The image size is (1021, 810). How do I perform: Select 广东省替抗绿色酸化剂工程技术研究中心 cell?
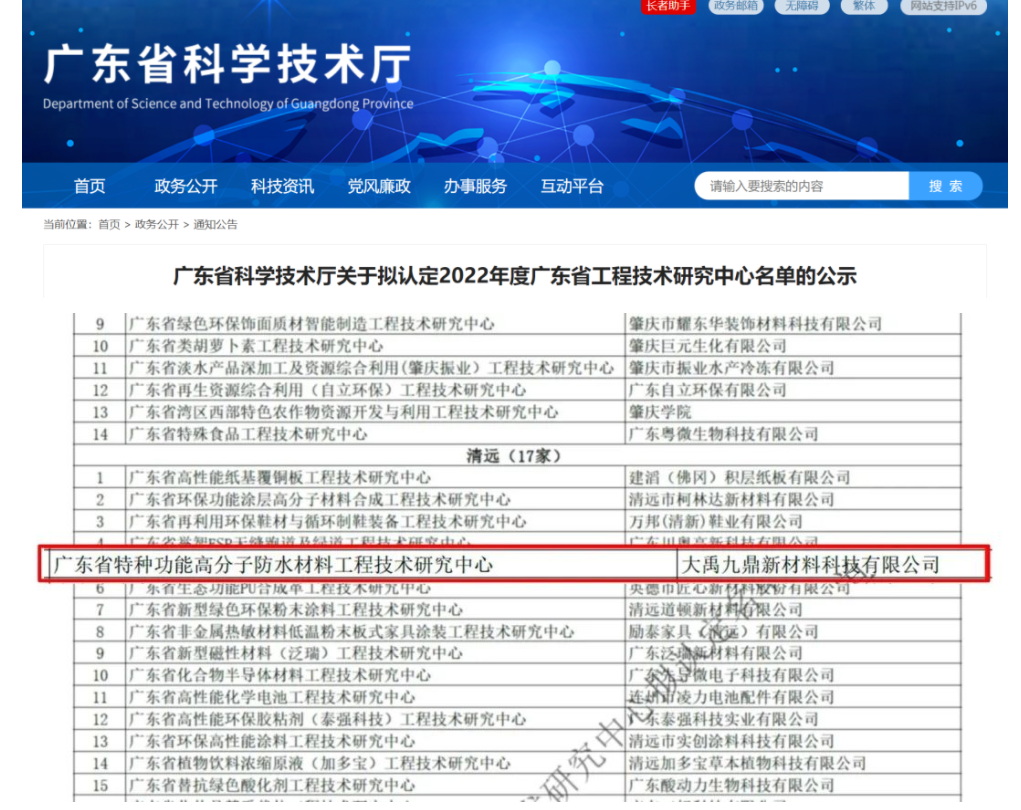[x=375, y=786]
